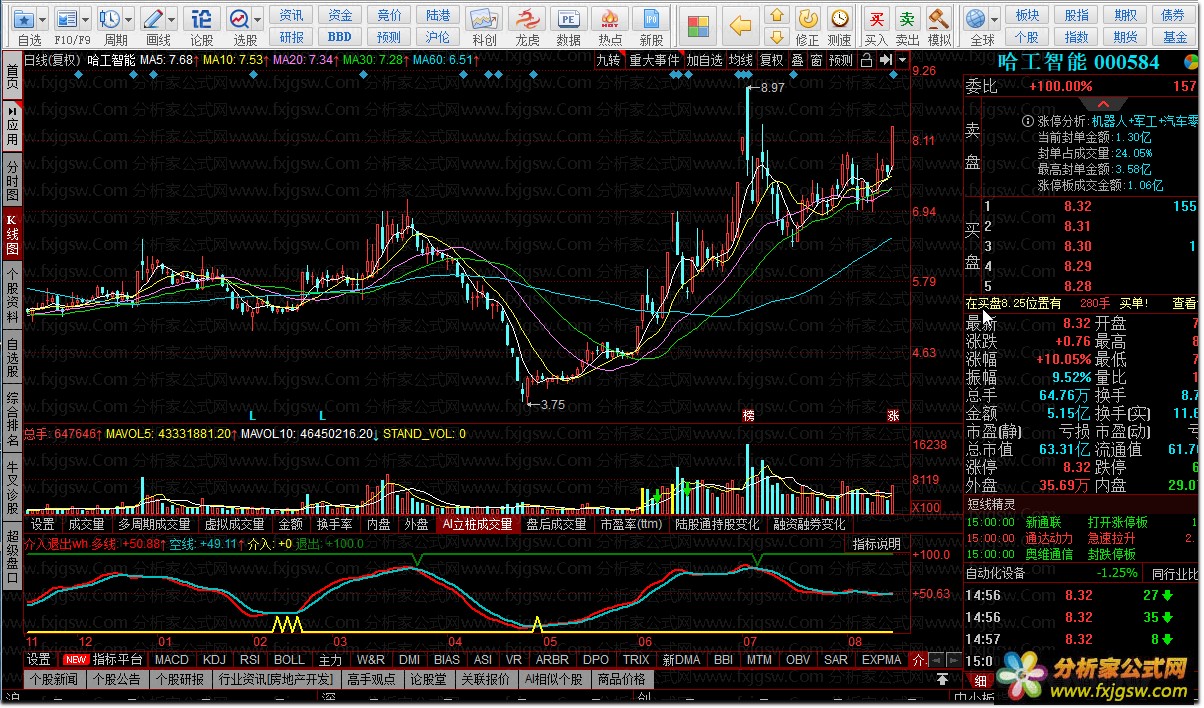This screenshot has width=1204, height=708.
Task: Toggle 均线 moving averages display
Action: coord(741,60)
